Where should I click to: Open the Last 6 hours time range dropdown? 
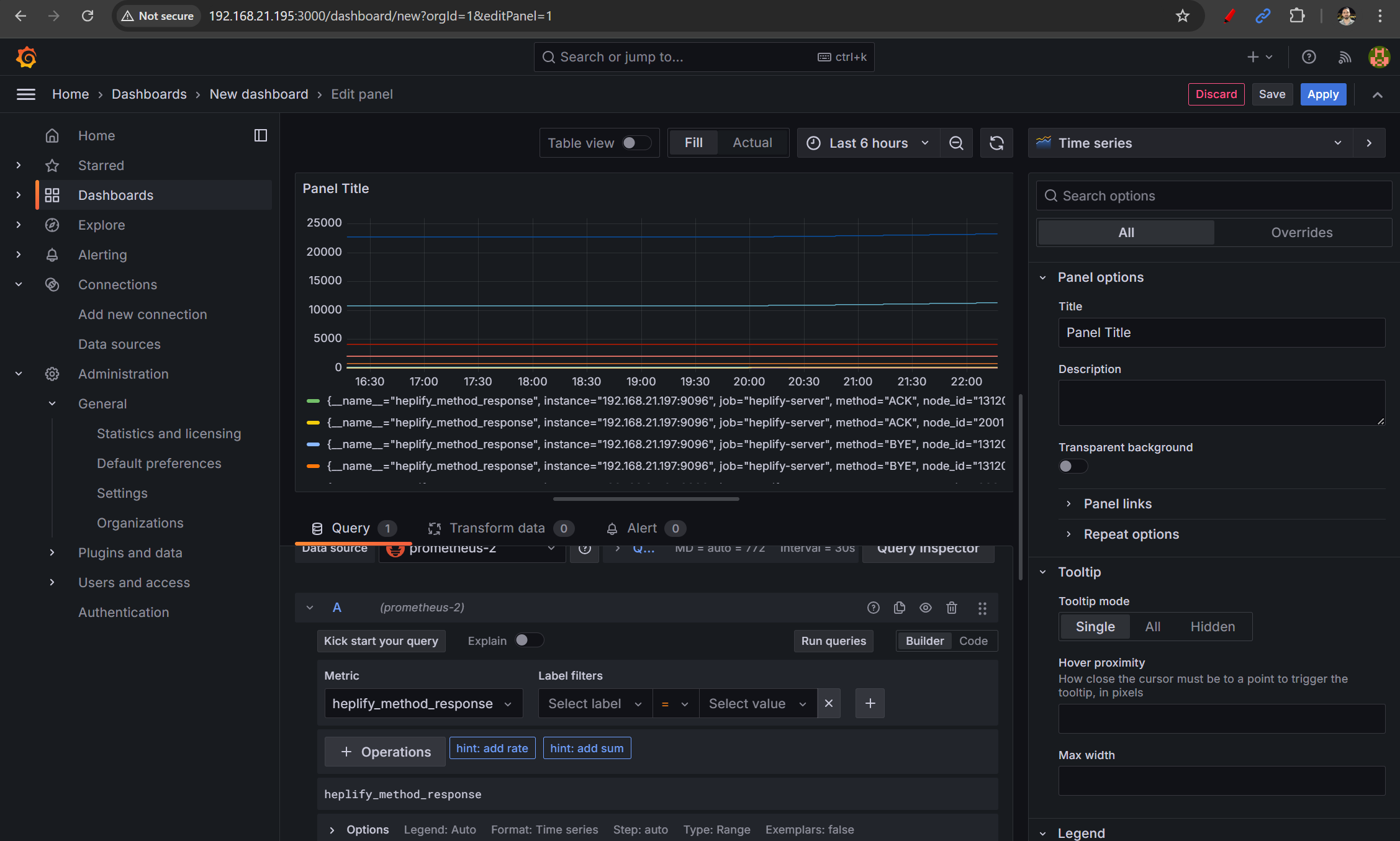click(869, 143)
